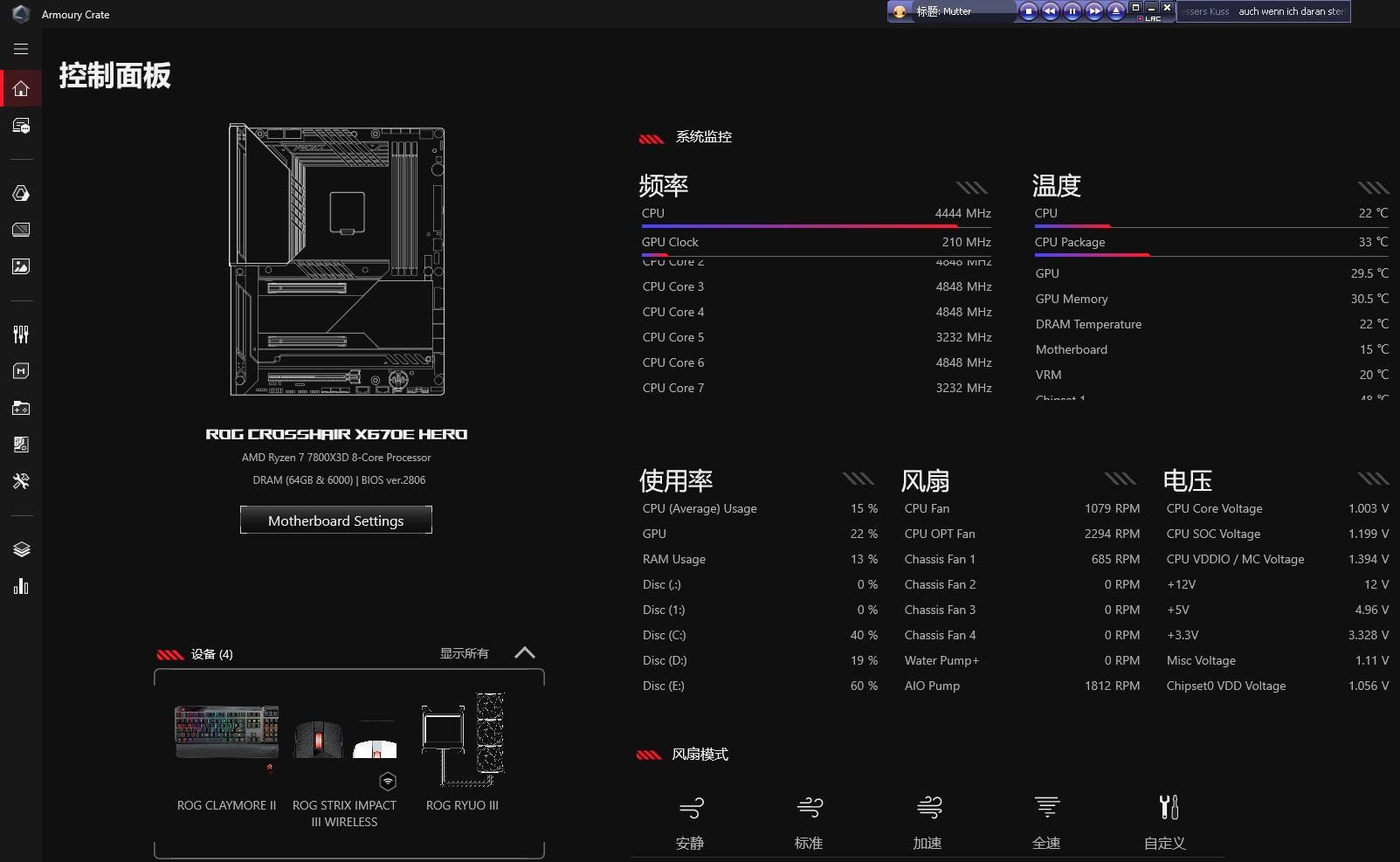Collapse the 设备 devices panel chevron

[x=525, y=652]
